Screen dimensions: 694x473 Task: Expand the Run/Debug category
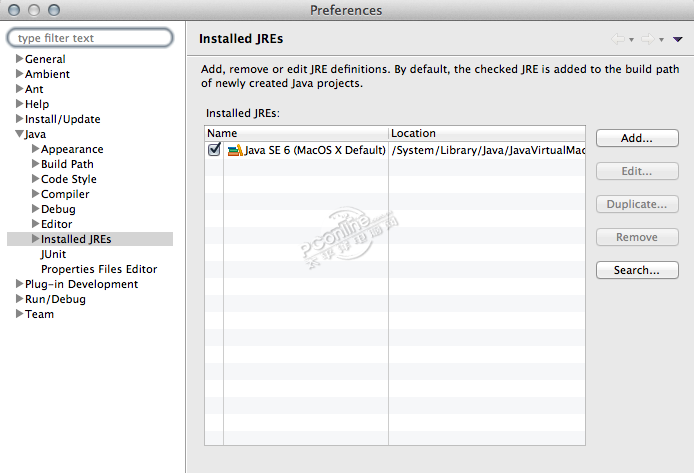(x=19, y=299)
